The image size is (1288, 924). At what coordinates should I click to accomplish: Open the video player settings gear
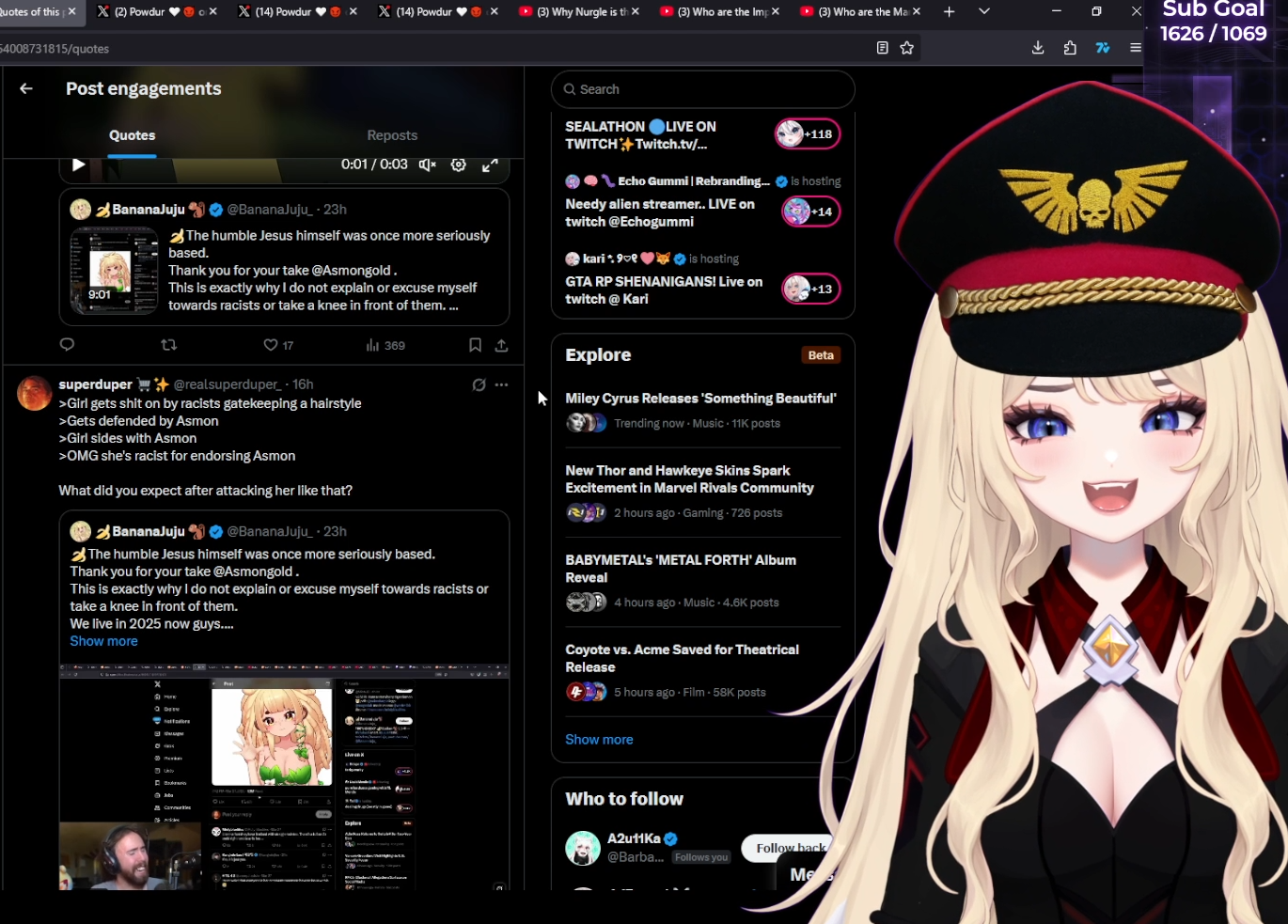[x=459, y=164]
